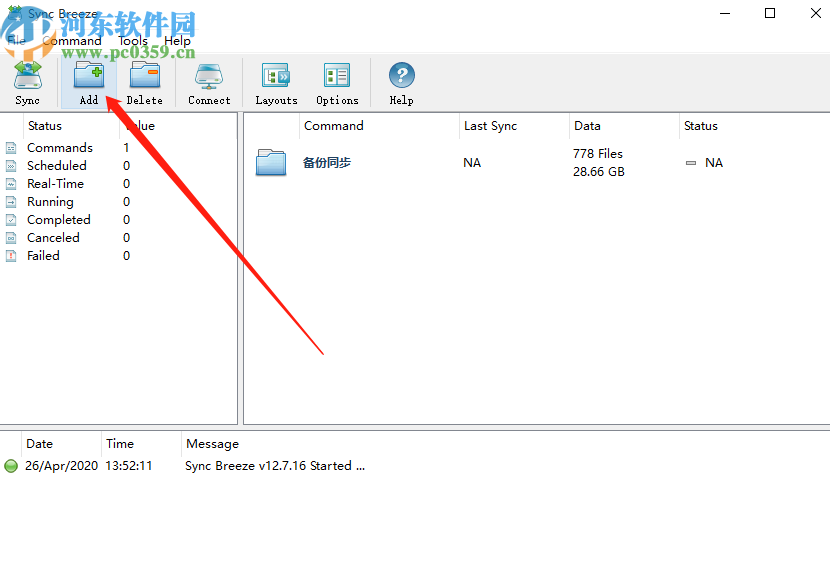The height and width of the screenshot is (569, 830).
Task: Click the NA status dash icon
Action: tap(691, 163)
